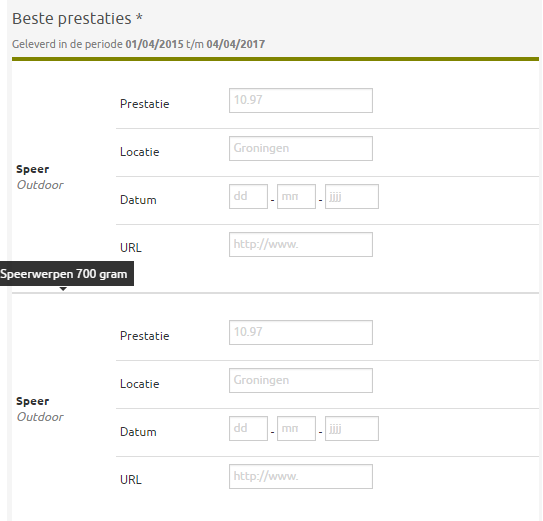Focus the Locatie field in the upper Speer section
The height and width of the screenshot is (521, 543).
[x=301, y=149]
